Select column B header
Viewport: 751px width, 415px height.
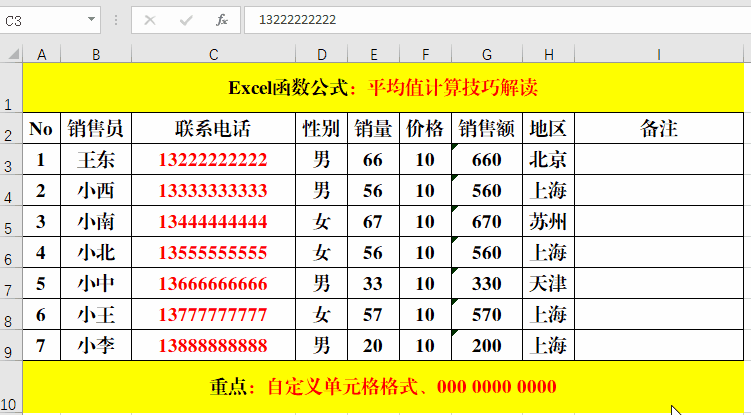pos(96,54)
